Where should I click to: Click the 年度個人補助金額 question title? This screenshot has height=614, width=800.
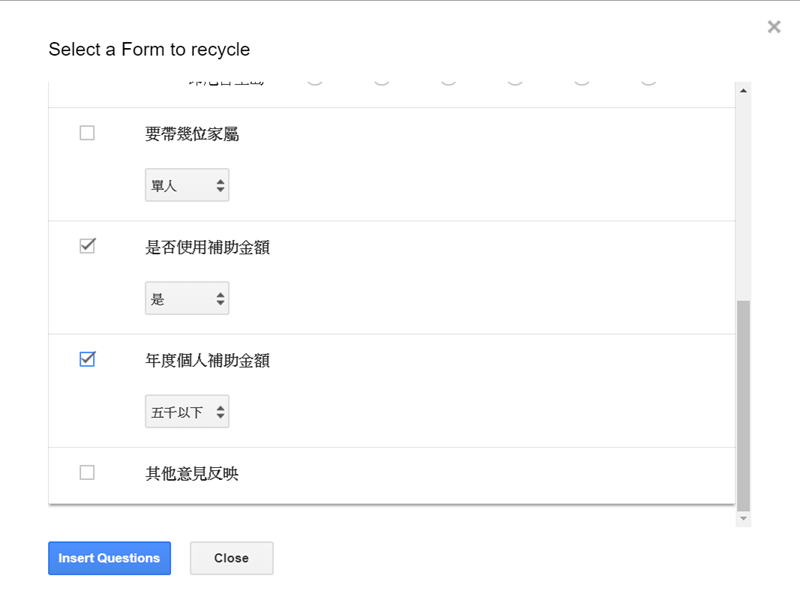click(x=207, y=360)
